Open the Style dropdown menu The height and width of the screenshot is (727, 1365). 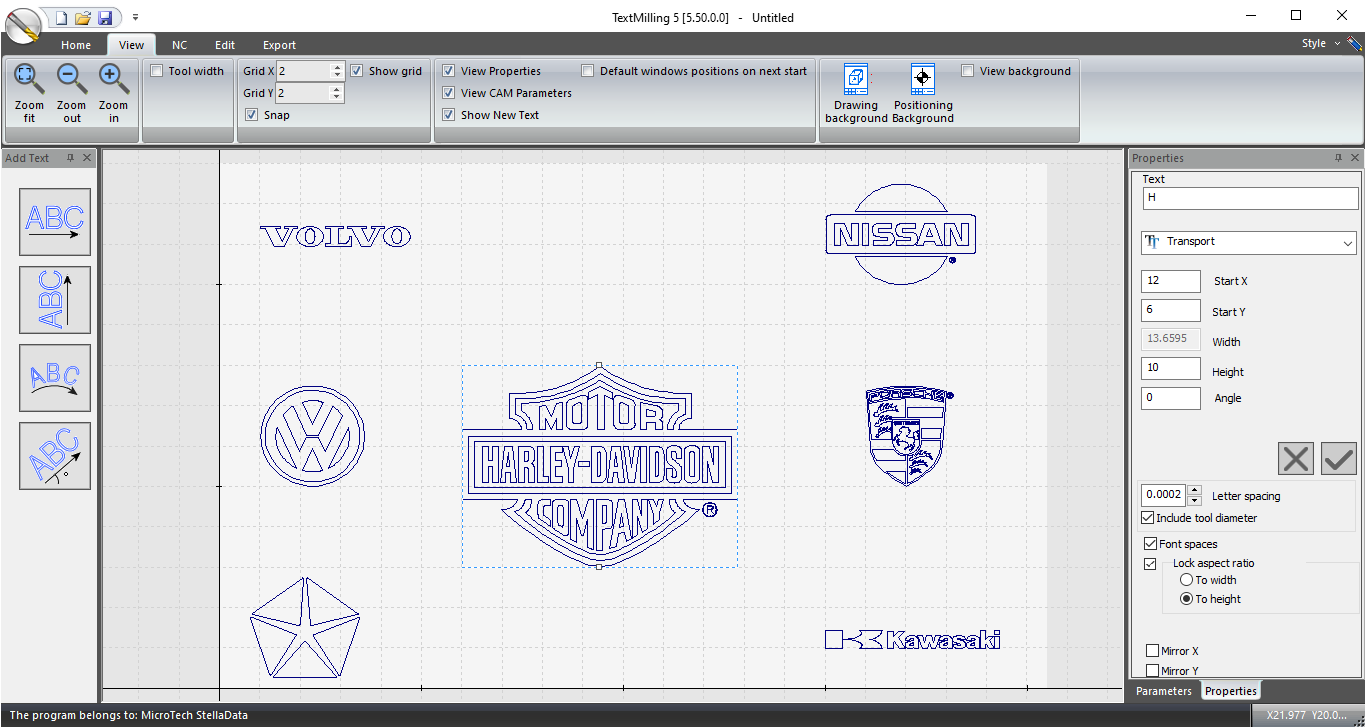[x=1320, y=43]
